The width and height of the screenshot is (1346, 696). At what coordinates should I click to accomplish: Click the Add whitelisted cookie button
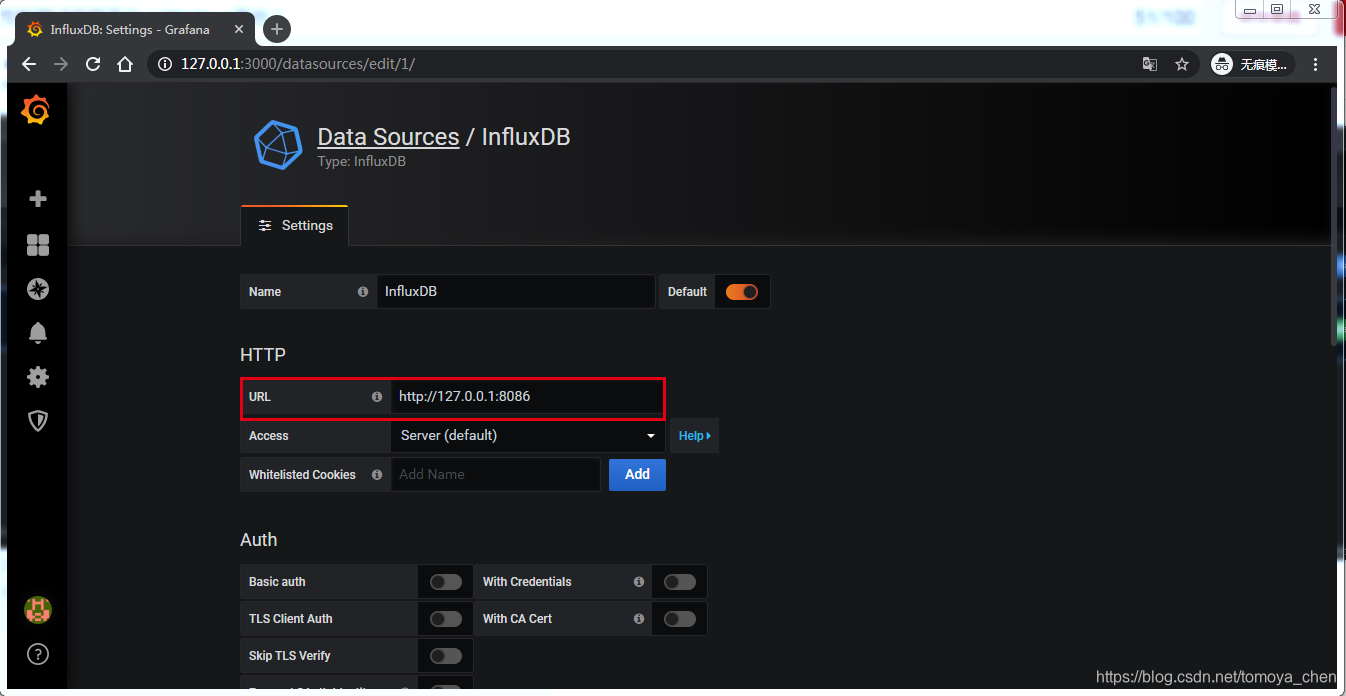point(637,475)
